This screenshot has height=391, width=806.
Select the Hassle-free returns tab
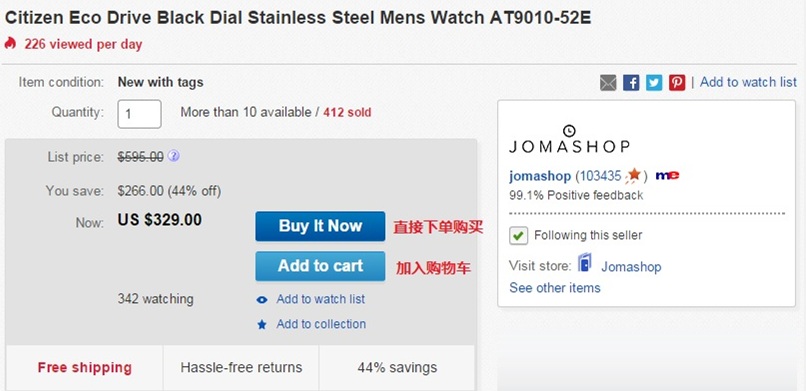241,368
